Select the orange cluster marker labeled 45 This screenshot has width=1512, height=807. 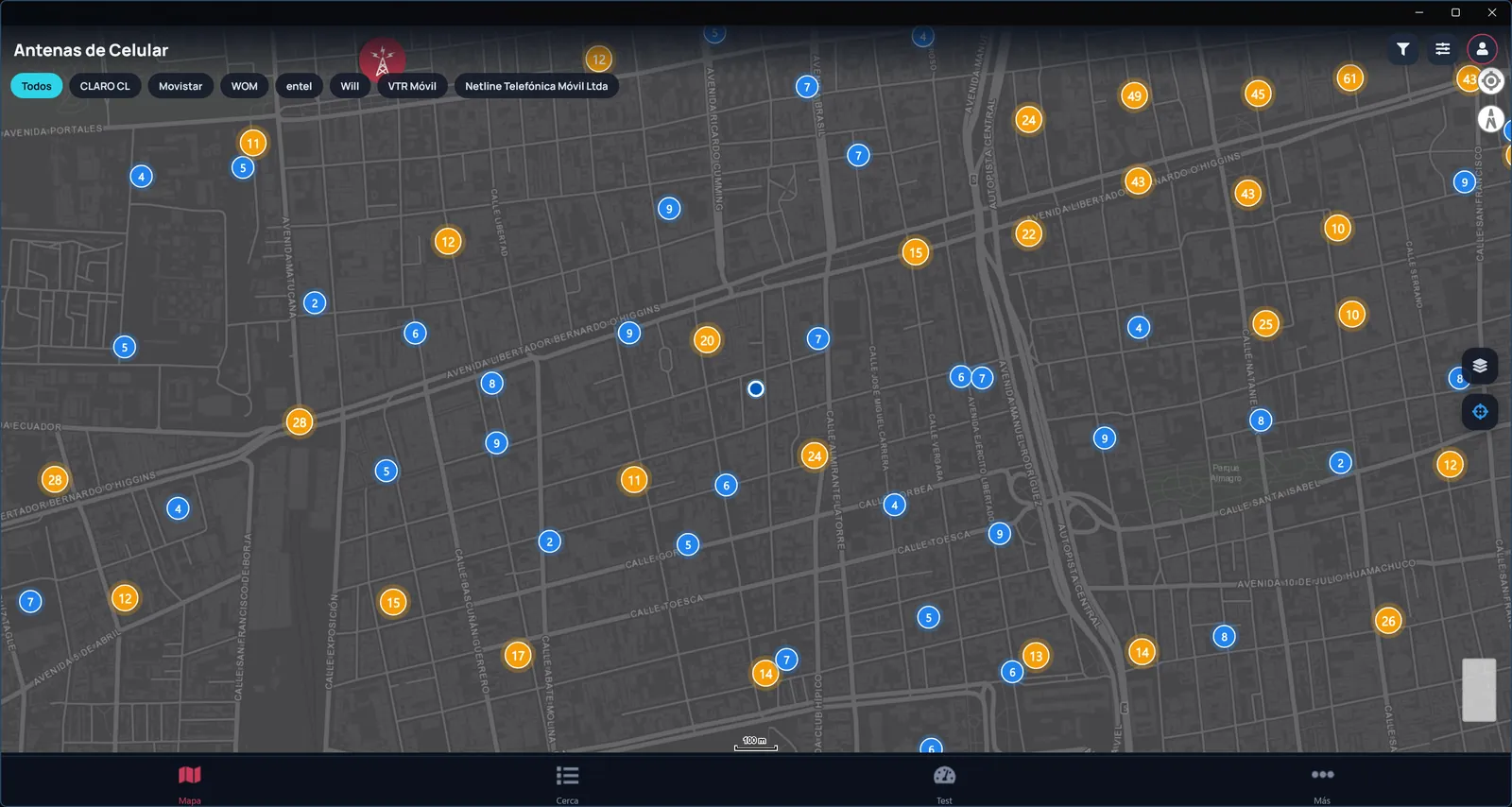(x=1258, y=94)
